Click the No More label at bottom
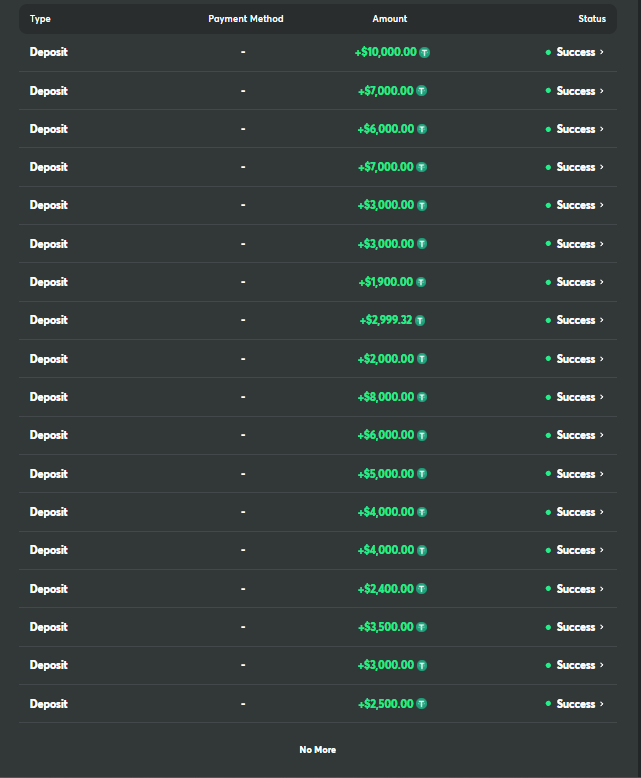 318,750
